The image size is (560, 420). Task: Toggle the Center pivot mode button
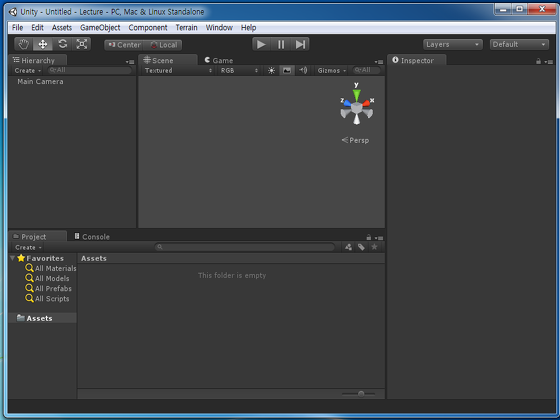coord(124,45)
